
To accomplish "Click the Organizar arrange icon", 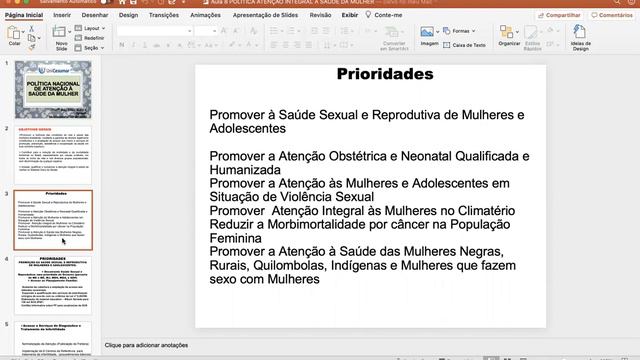I will point(507,32).
